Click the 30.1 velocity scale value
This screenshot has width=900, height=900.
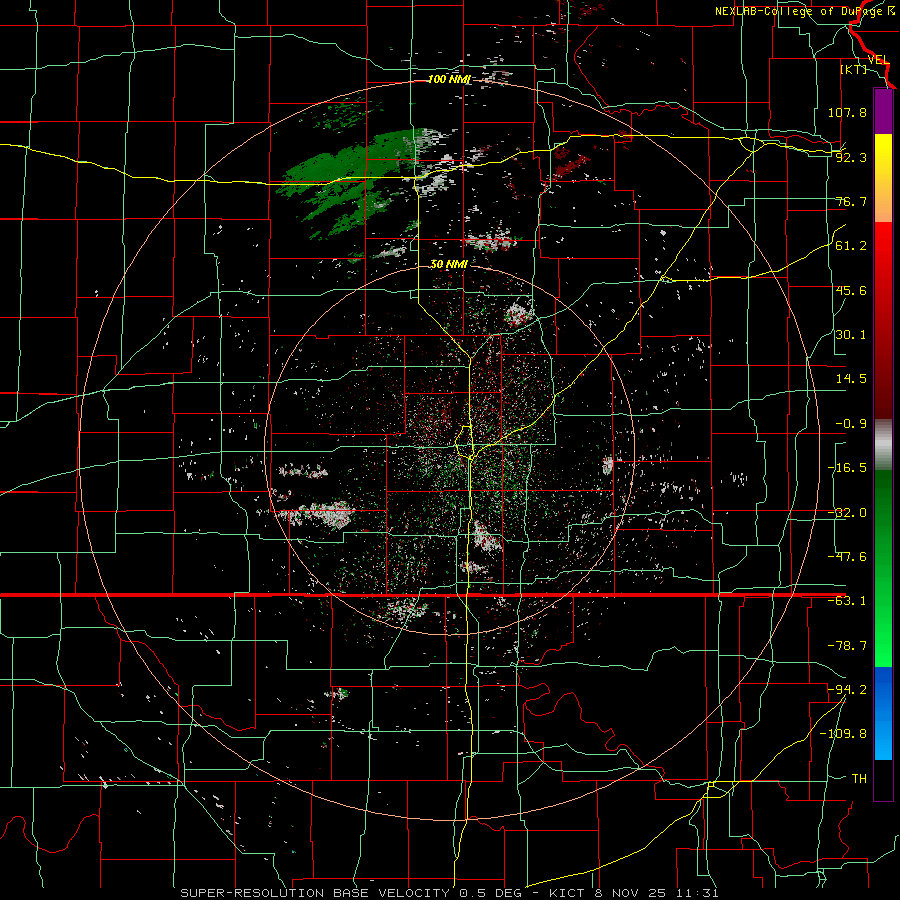[851, 335]
